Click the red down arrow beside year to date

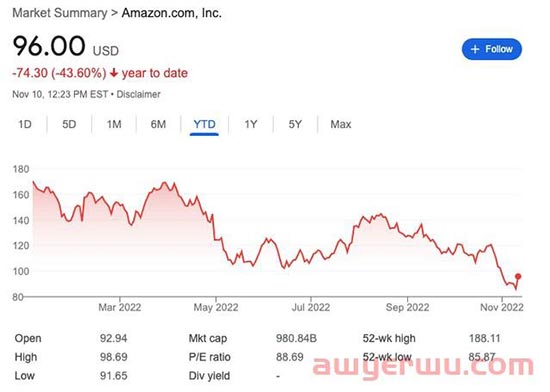[114, 73]
